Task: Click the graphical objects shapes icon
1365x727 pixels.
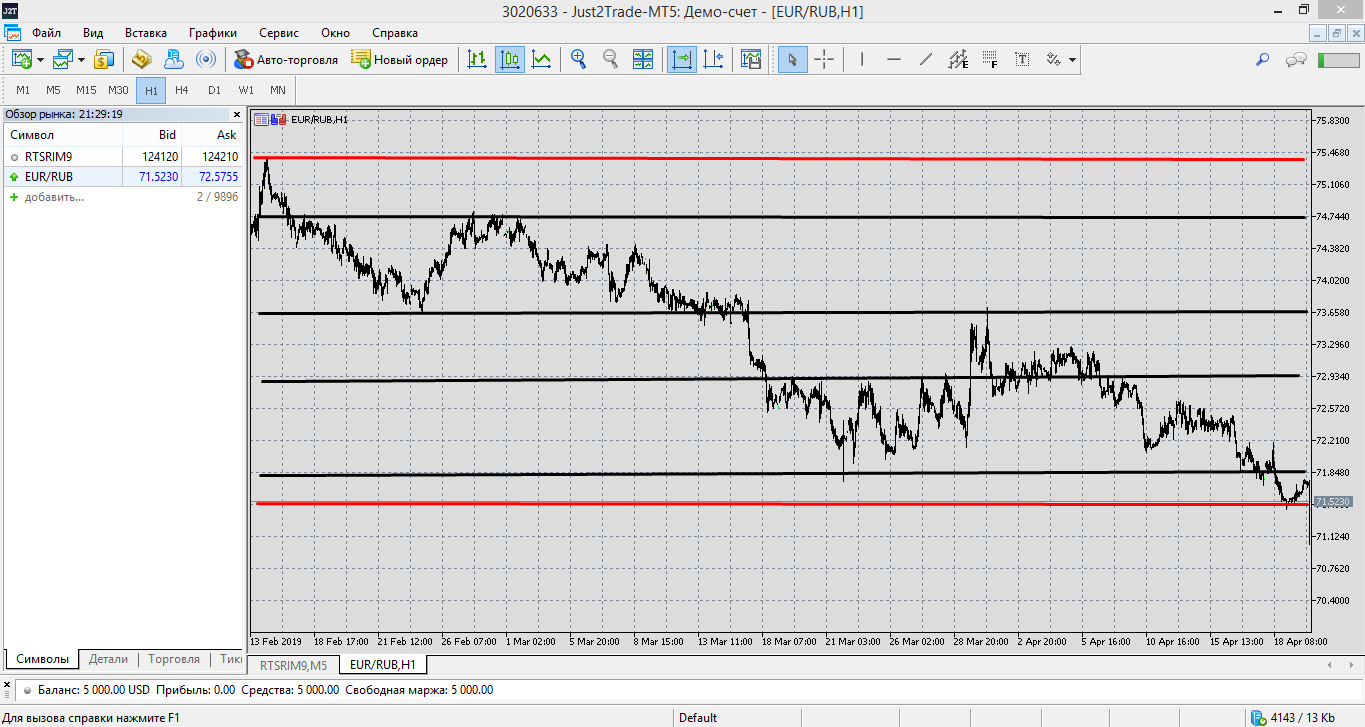Action: 1053,59
